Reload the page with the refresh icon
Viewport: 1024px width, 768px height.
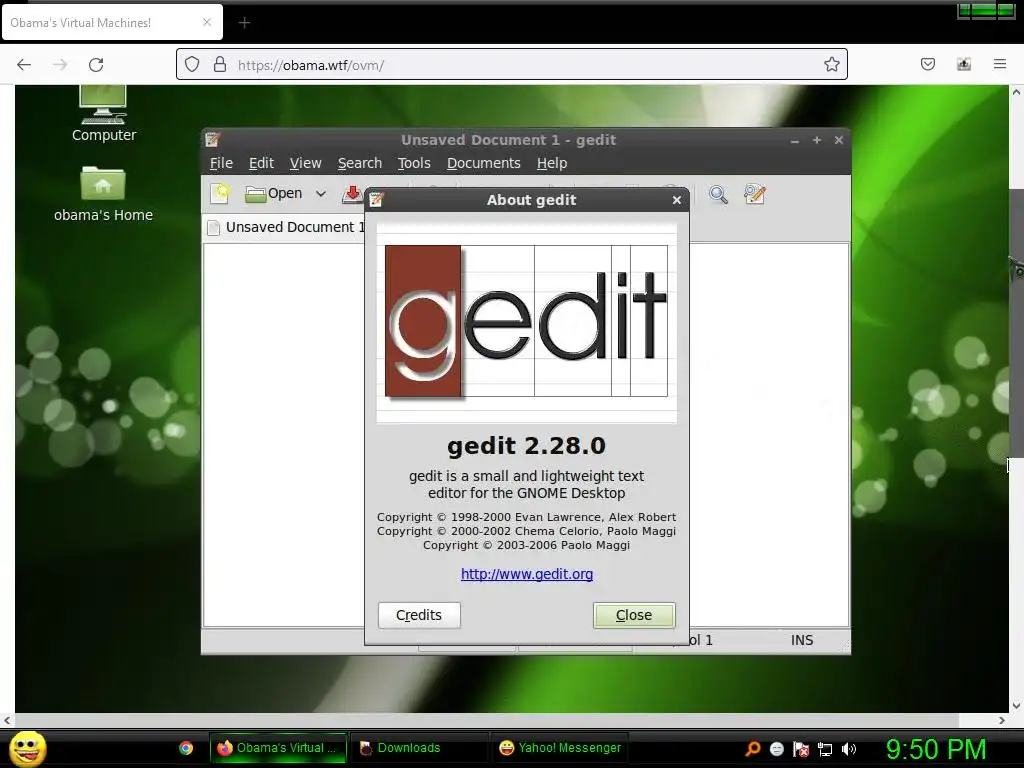point(96,65)
